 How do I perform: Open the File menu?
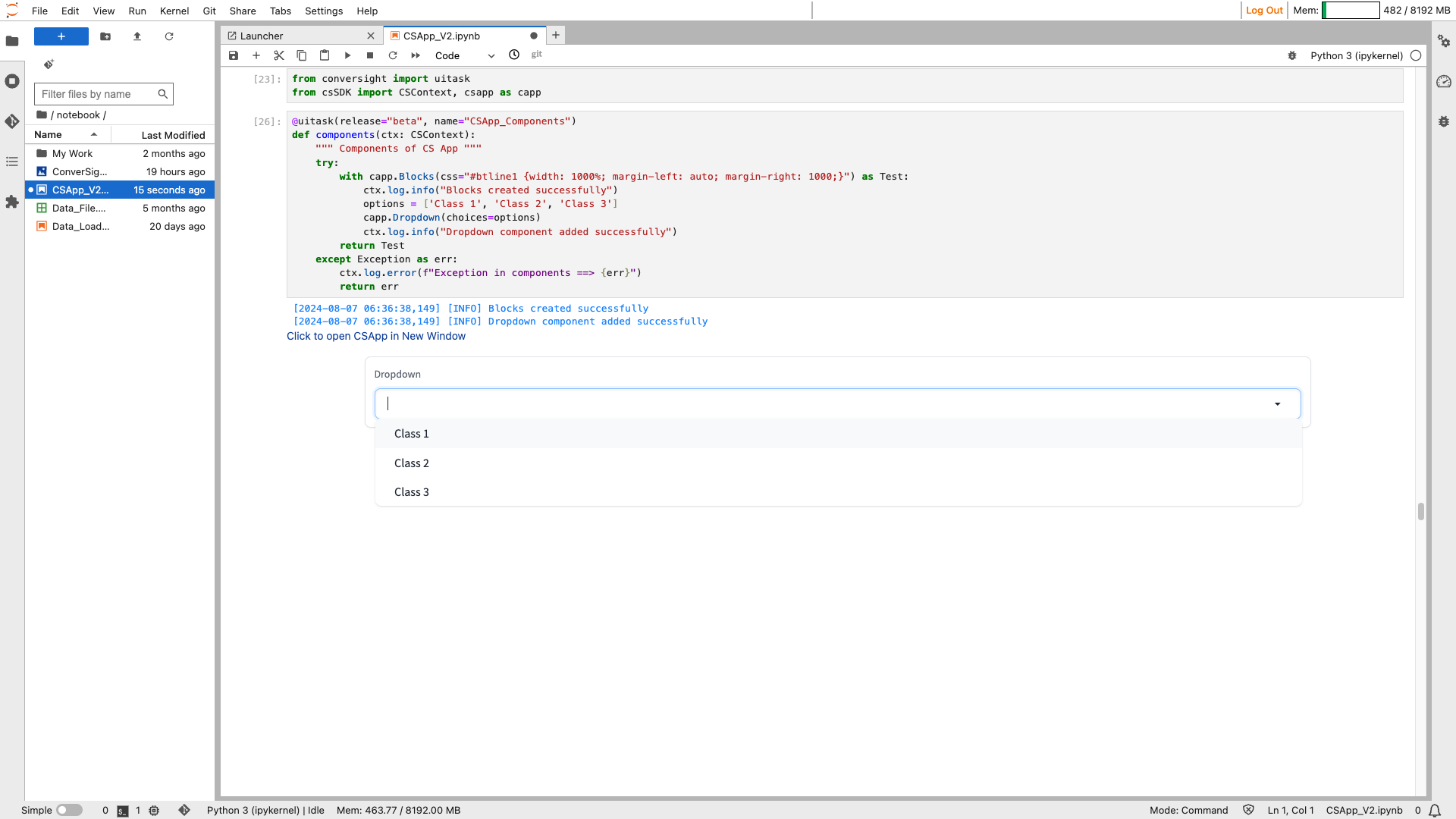coord(40,11)
